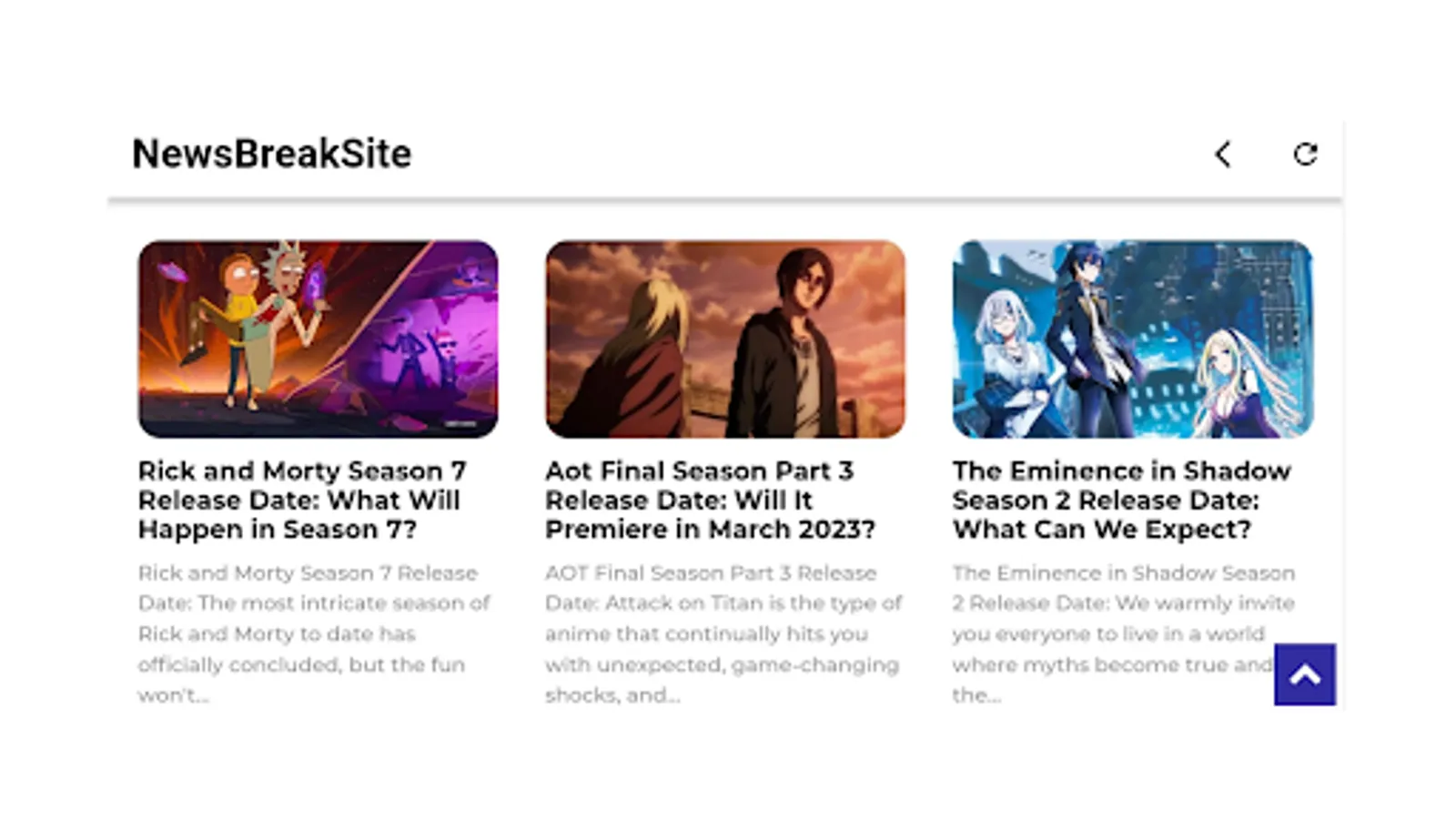Click the Eminence in Shadow excerpt paragraph
The image size is (1456, 819).
pyautogui.click(x=1124, y=633)
